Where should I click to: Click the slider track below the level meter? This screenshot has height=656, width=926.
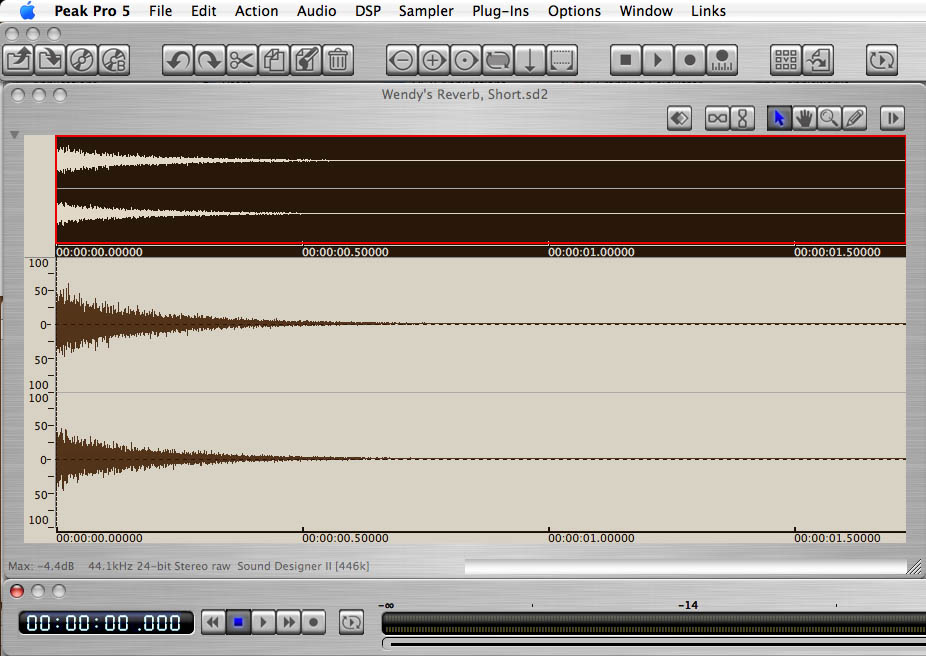654,644
